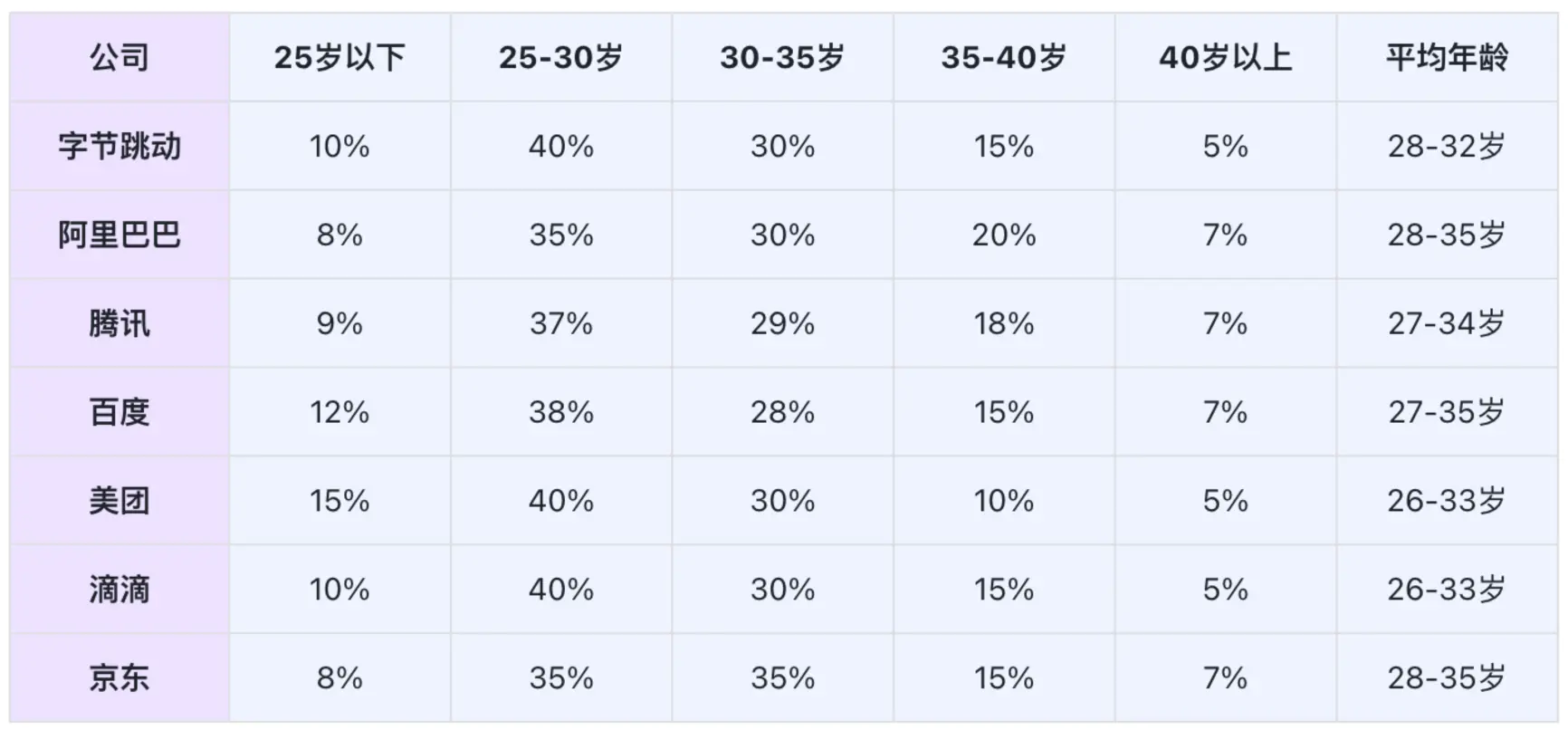Click 腾讯's 37% cell

pos(561,323)
